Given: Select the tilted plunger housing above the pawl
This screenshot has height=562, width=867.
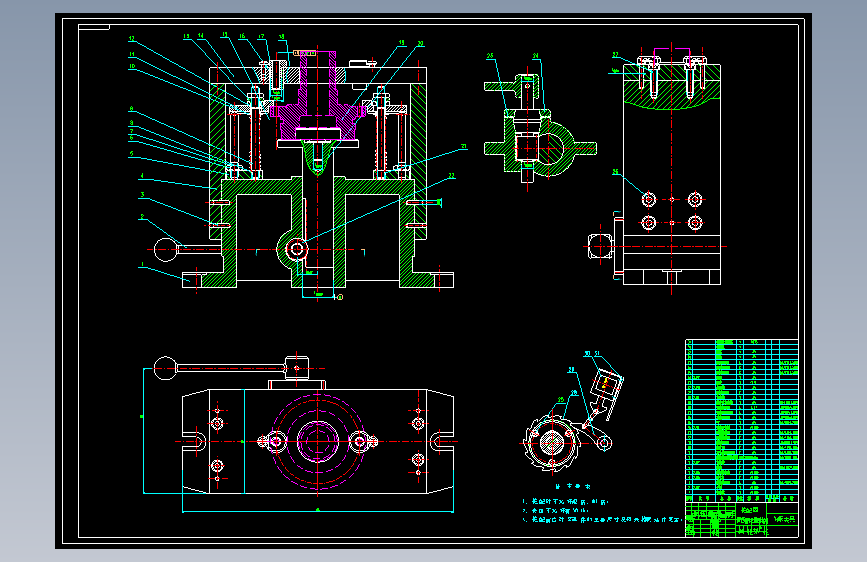Looking at the screenshot, I should pos(605,385).
